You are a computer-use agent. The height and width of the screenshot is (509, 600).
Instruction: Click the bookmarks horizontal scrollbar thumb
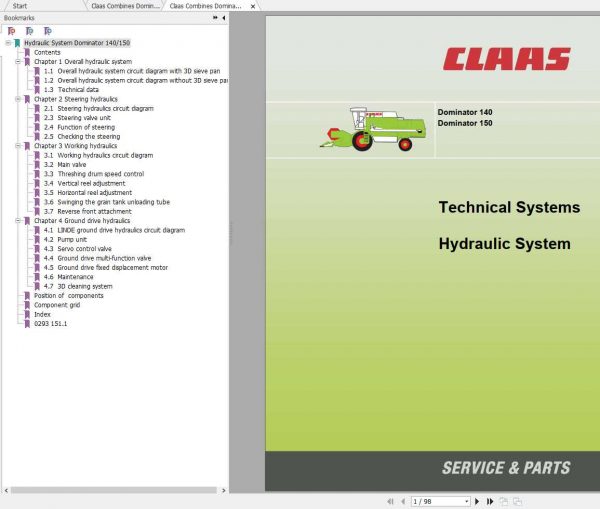[x=114, y=490]
